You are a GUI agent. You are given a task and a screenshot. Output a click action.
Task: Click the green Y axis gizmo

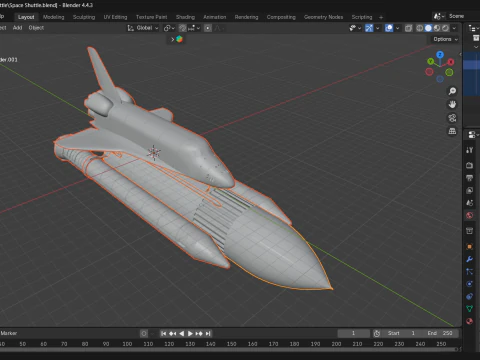431,61
